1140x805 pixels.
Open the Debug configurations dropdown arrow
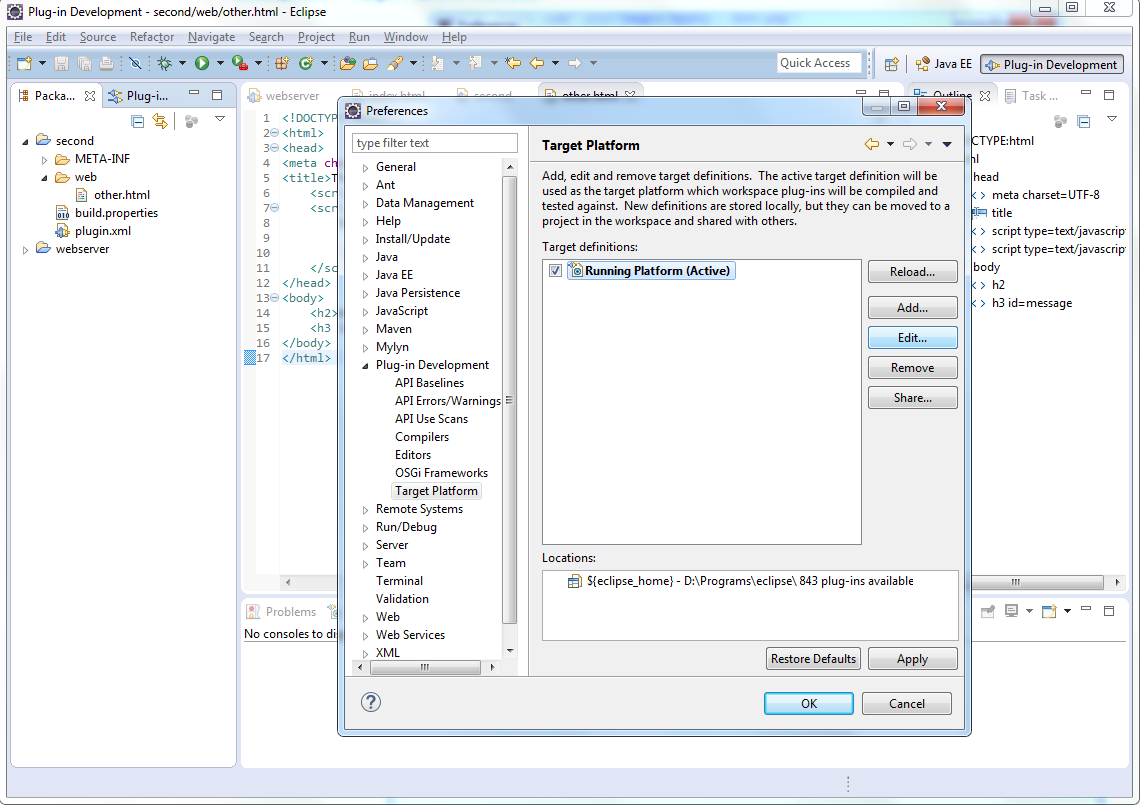coord(182,63)
